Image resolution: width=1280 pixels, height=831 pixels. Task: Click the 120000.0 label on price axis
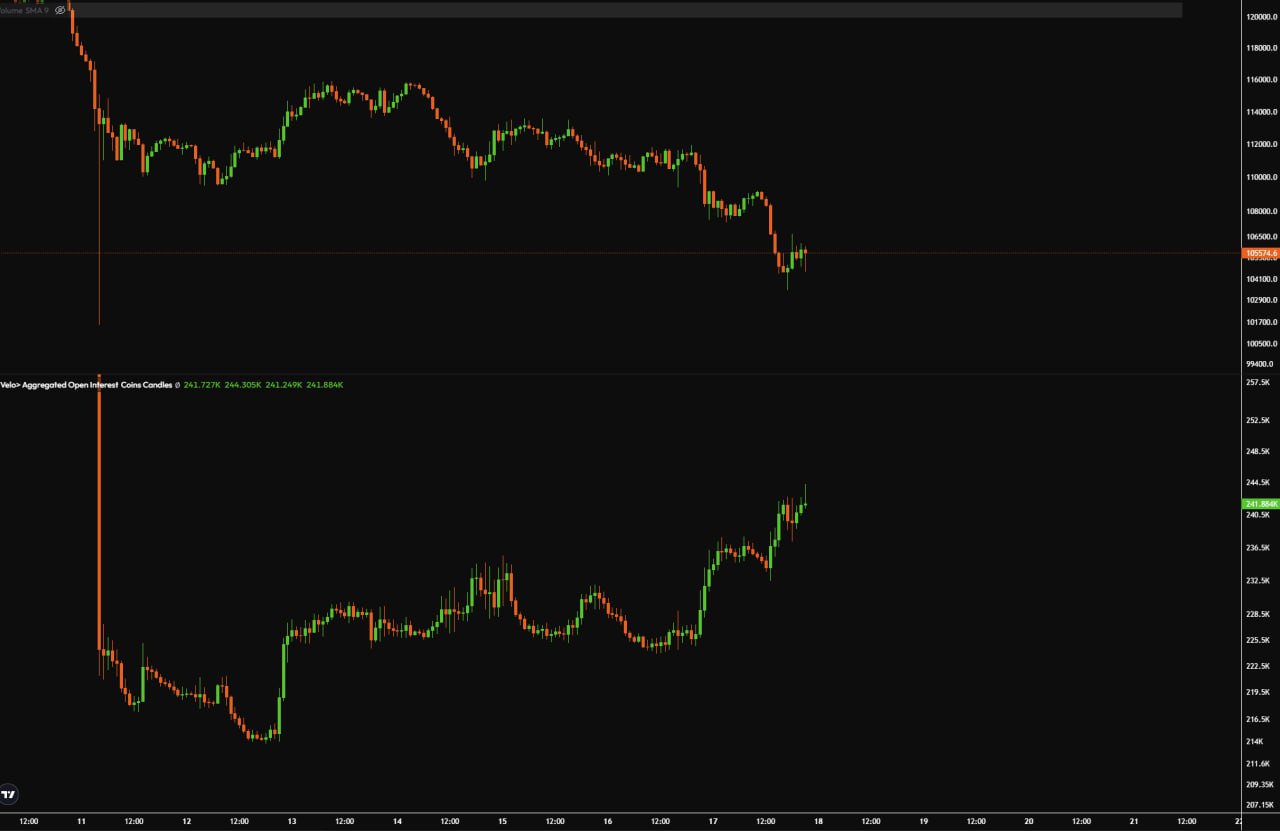pyautogui.click(x=1259, y=17)
